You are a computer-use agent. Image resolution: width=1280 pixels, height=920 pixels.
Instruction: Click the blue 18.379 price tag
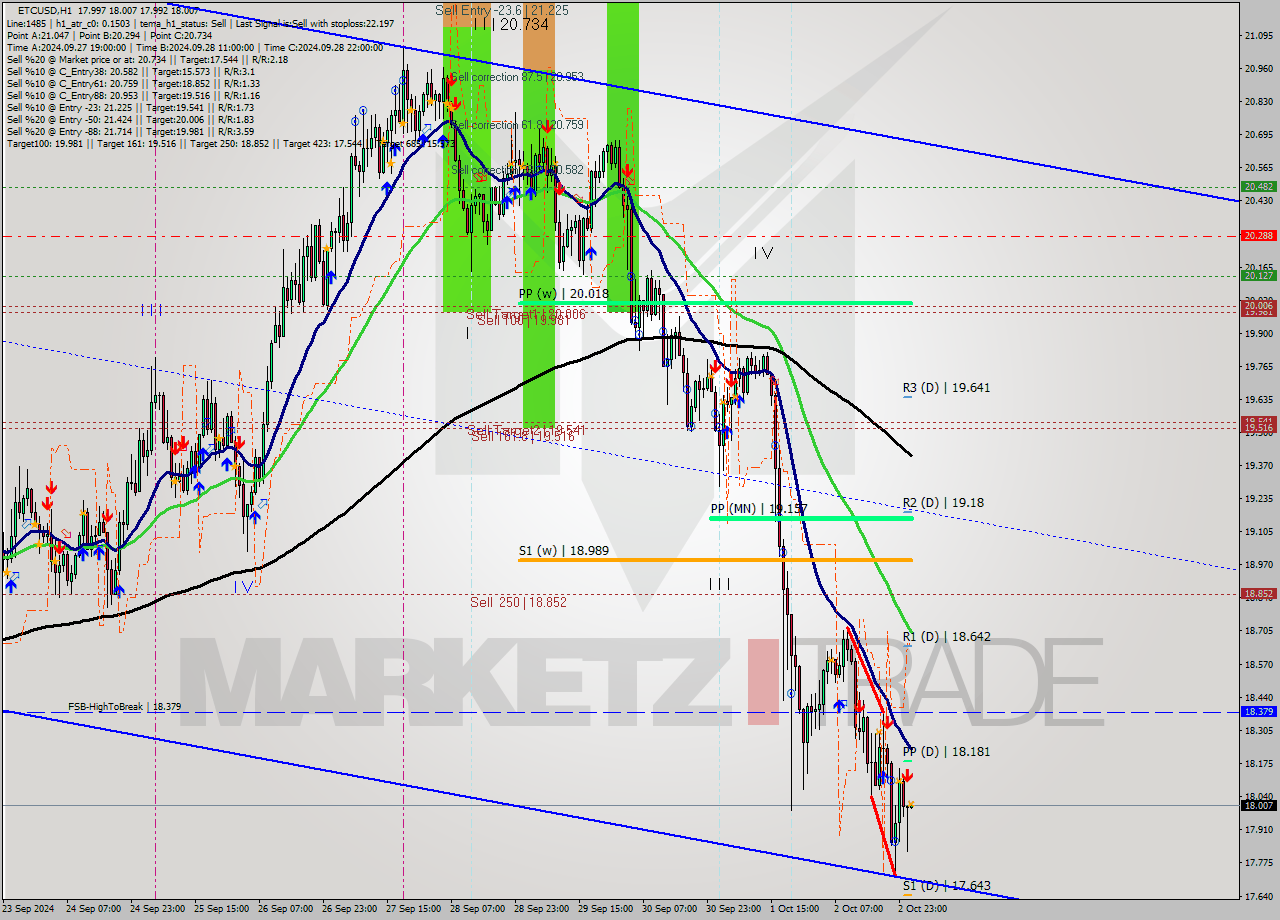[1258, 712]
